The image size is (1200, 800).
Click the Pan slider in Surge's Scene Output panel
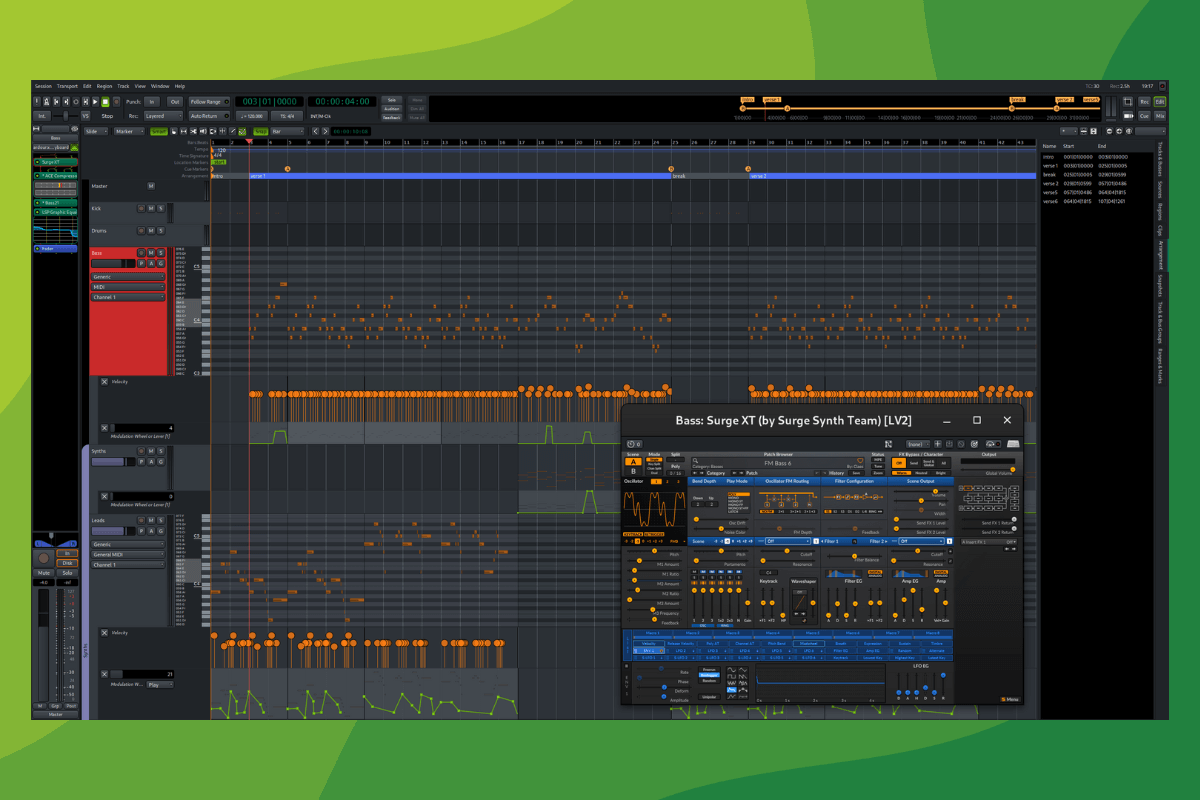point(920,501)
